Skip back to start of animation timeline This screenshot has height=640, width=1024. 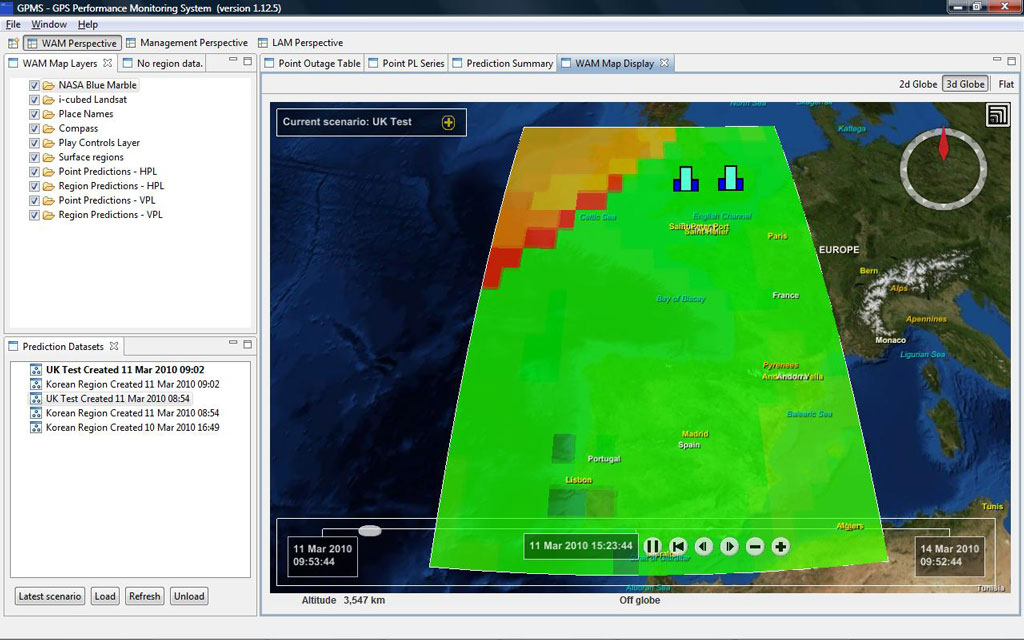(x=678, y=546)
